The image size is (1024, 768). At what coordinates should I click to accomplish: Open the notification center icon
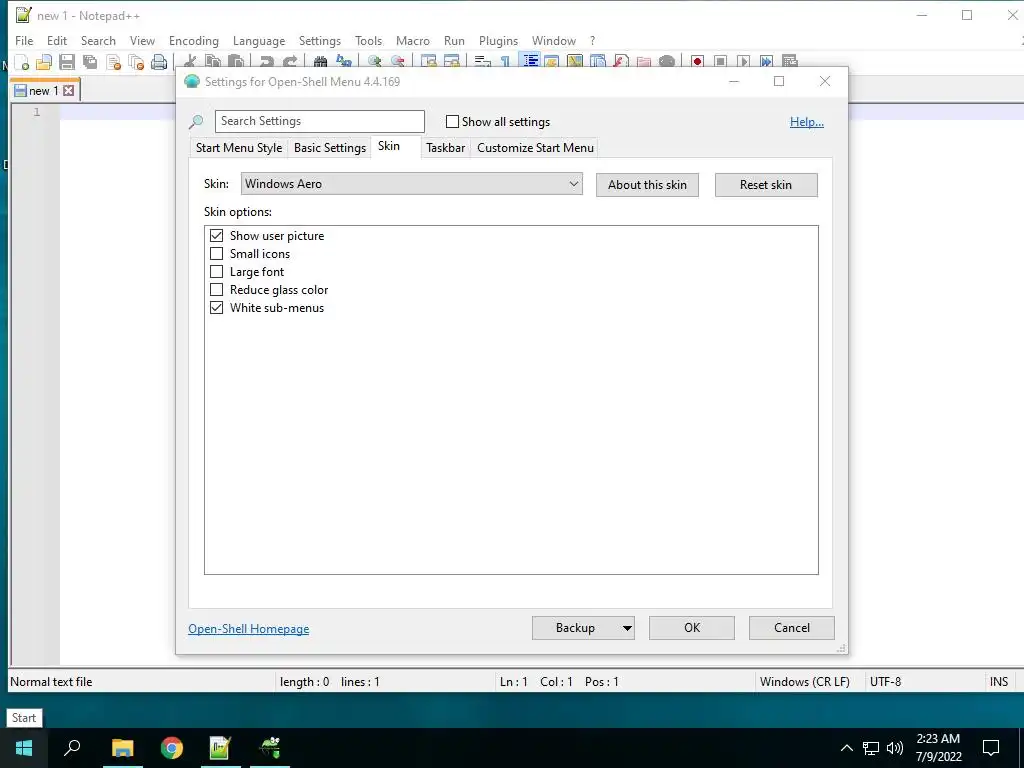click(x=991, y=748)
